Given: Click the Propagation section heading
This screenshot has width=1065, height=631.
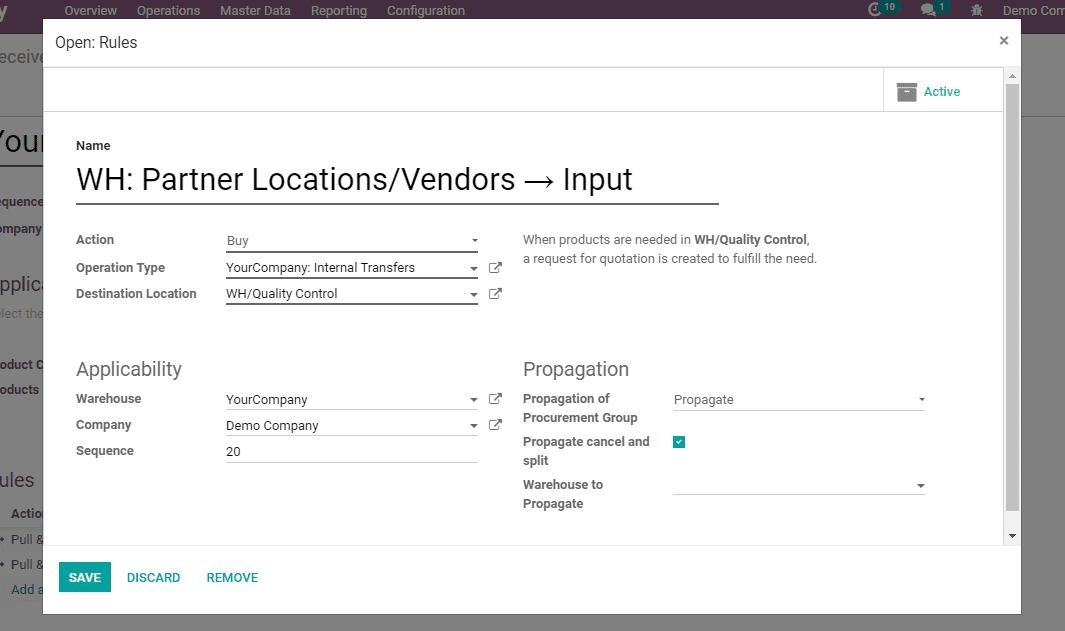Looking at the screenshot, I should [x=576, y=369].
